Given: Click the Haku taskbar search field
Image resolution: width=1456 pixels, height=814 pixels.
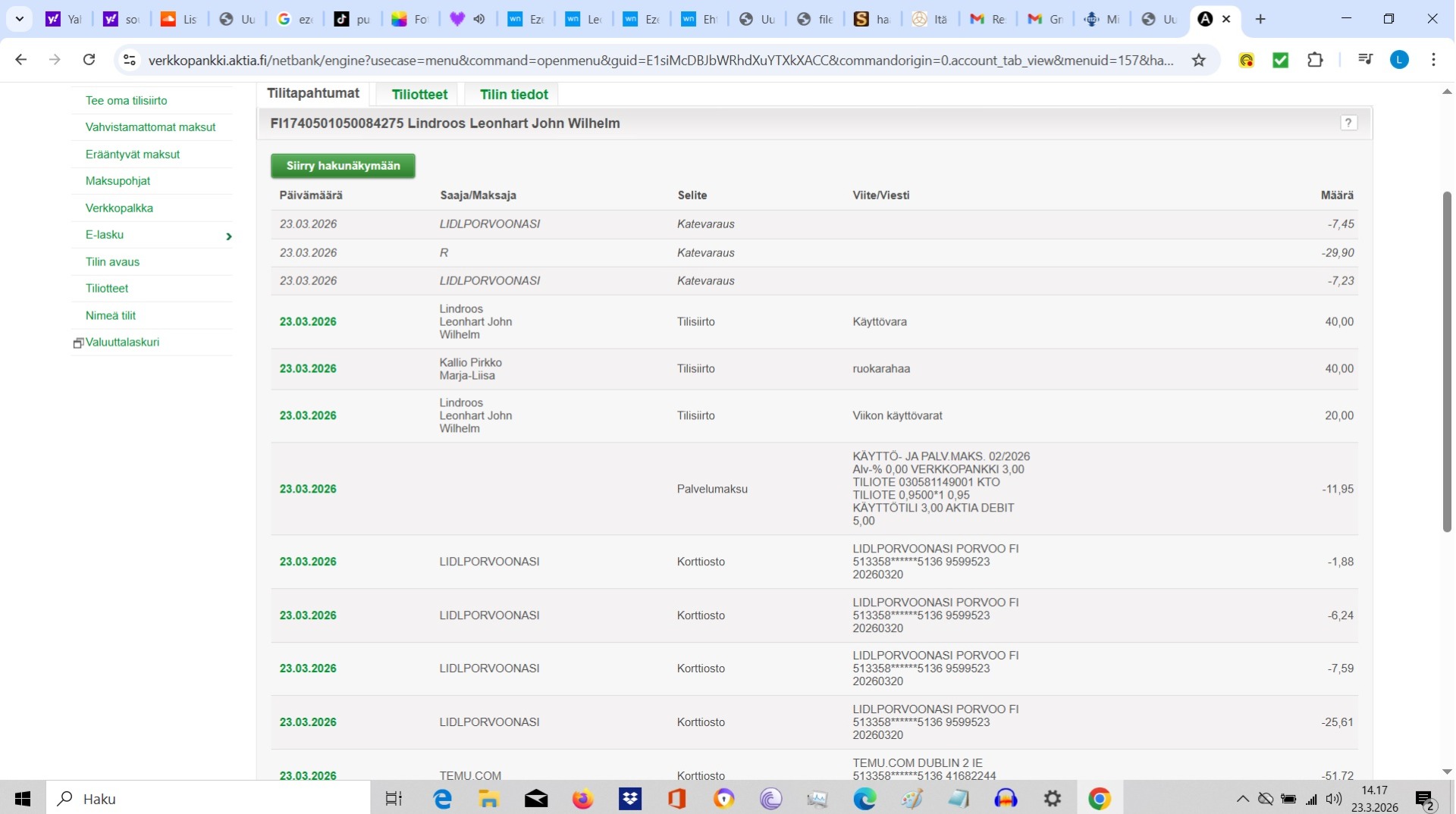Looking at the screenshot, I should pos(209,799).
